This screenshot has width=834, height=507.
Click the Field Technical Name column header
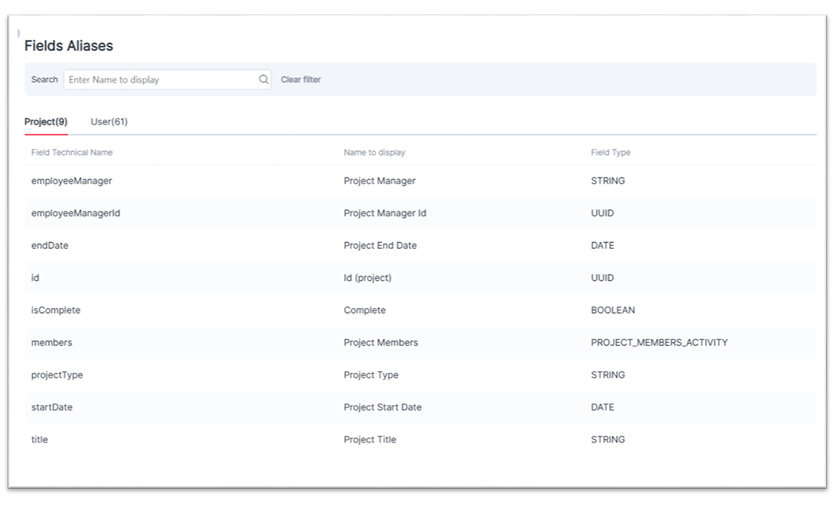click(x=72, y=153)
